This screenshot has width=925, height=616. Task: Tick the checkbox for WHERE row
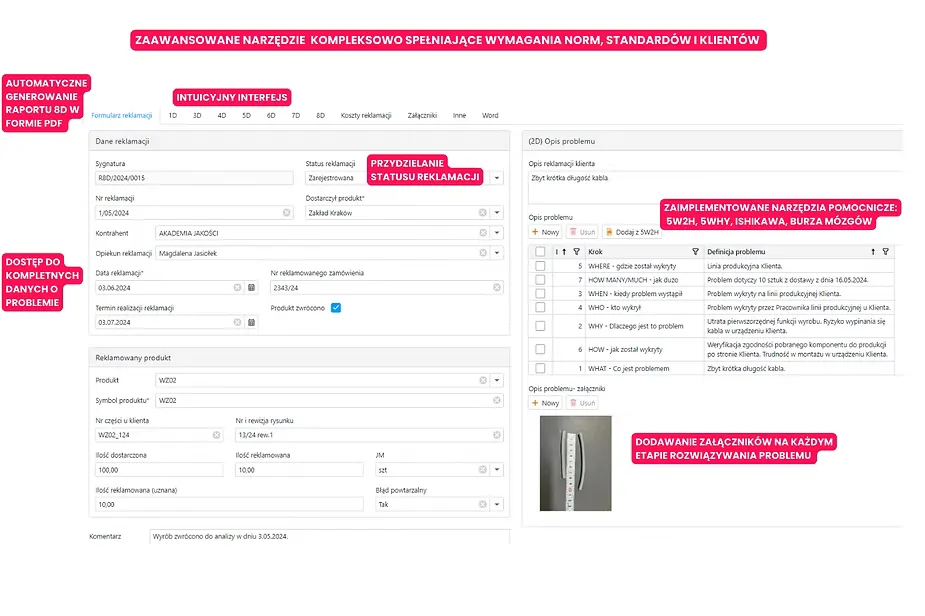540,266
